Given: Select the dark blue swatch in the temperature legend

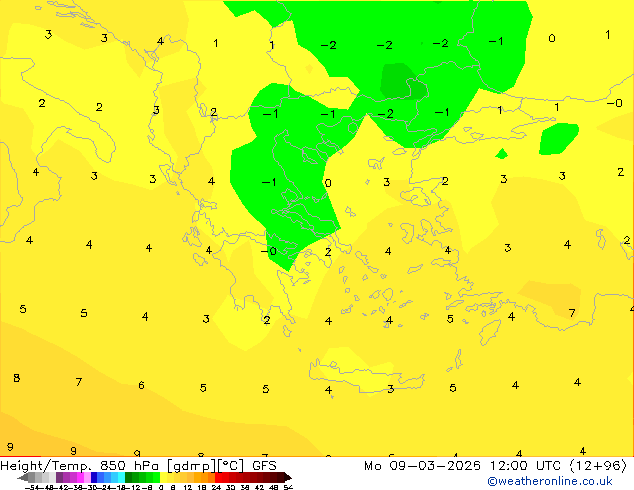Looking at the screenshot, I should coord(94,477).
